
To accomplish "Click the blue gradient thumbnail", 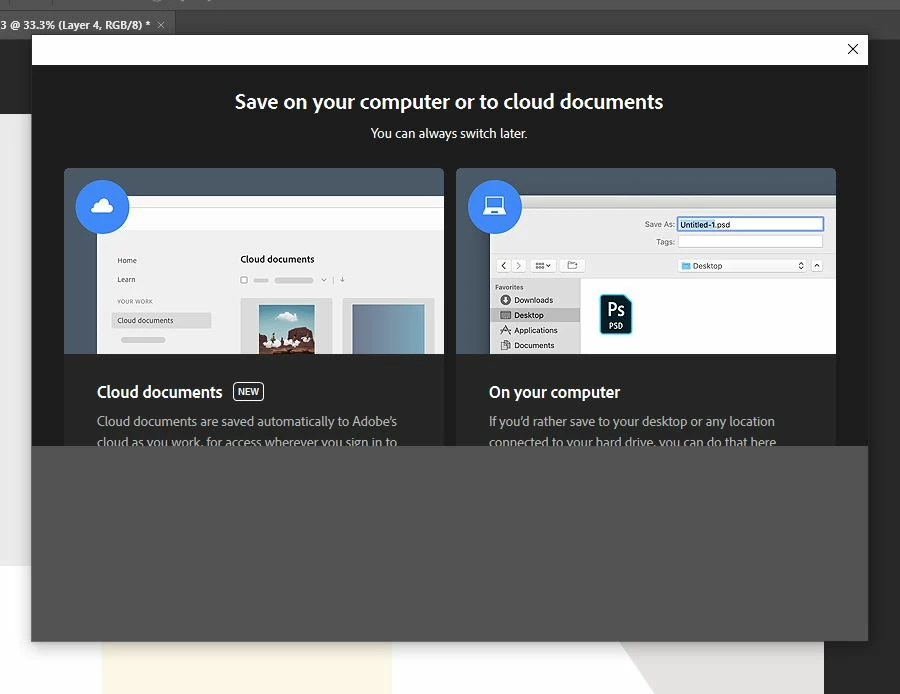I will [x=388, y=329].
